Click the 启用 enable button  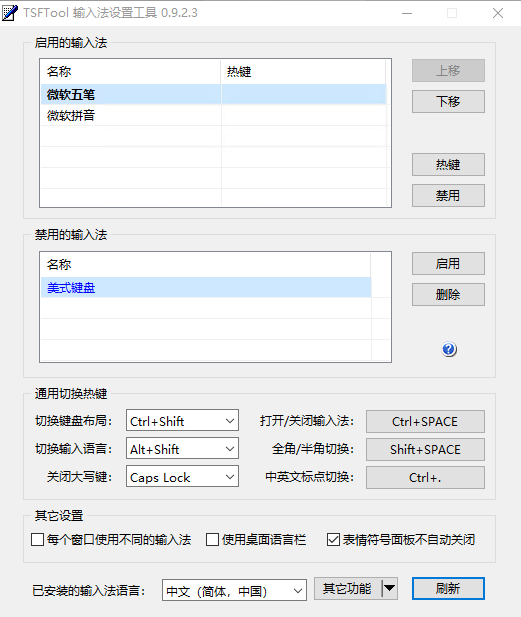448,264
